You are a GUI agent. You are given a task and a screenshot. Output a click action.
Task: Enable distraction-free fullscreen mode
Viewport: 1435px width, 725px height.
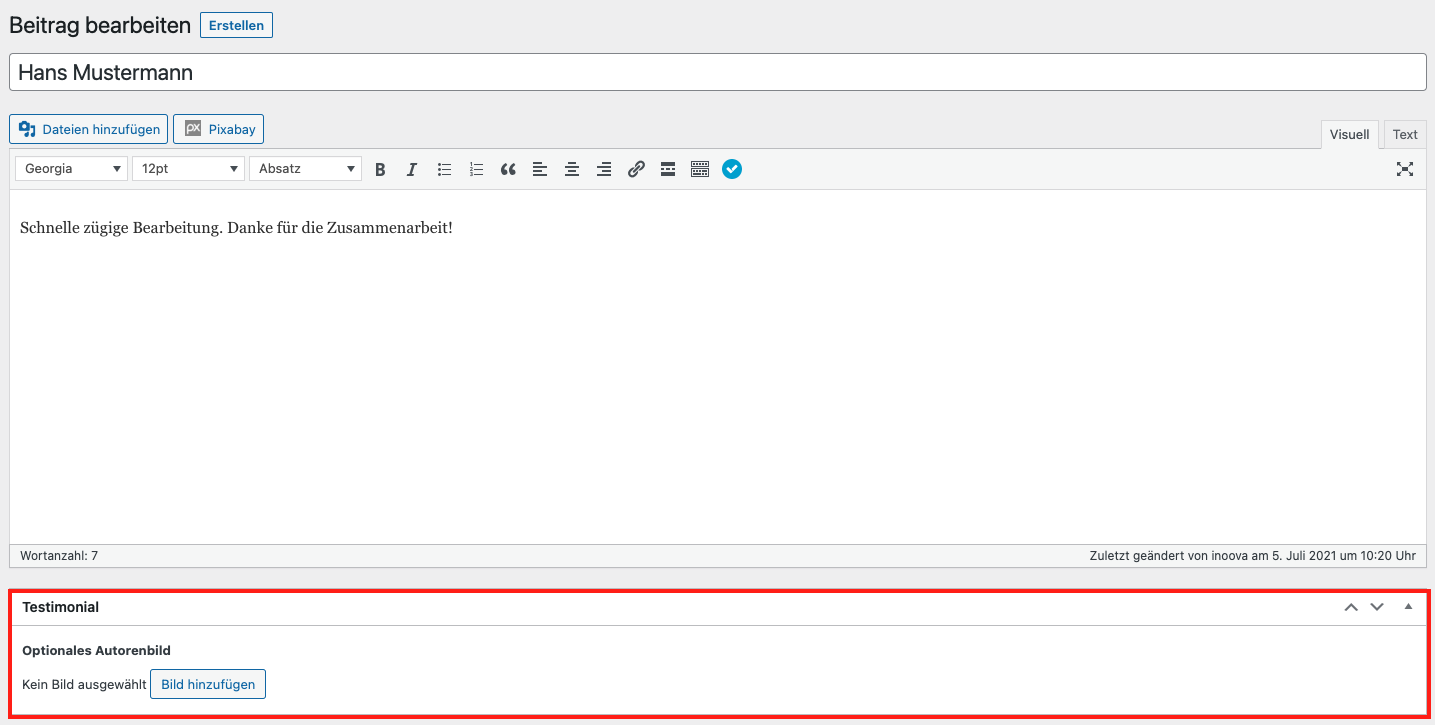pos(1405,169)
